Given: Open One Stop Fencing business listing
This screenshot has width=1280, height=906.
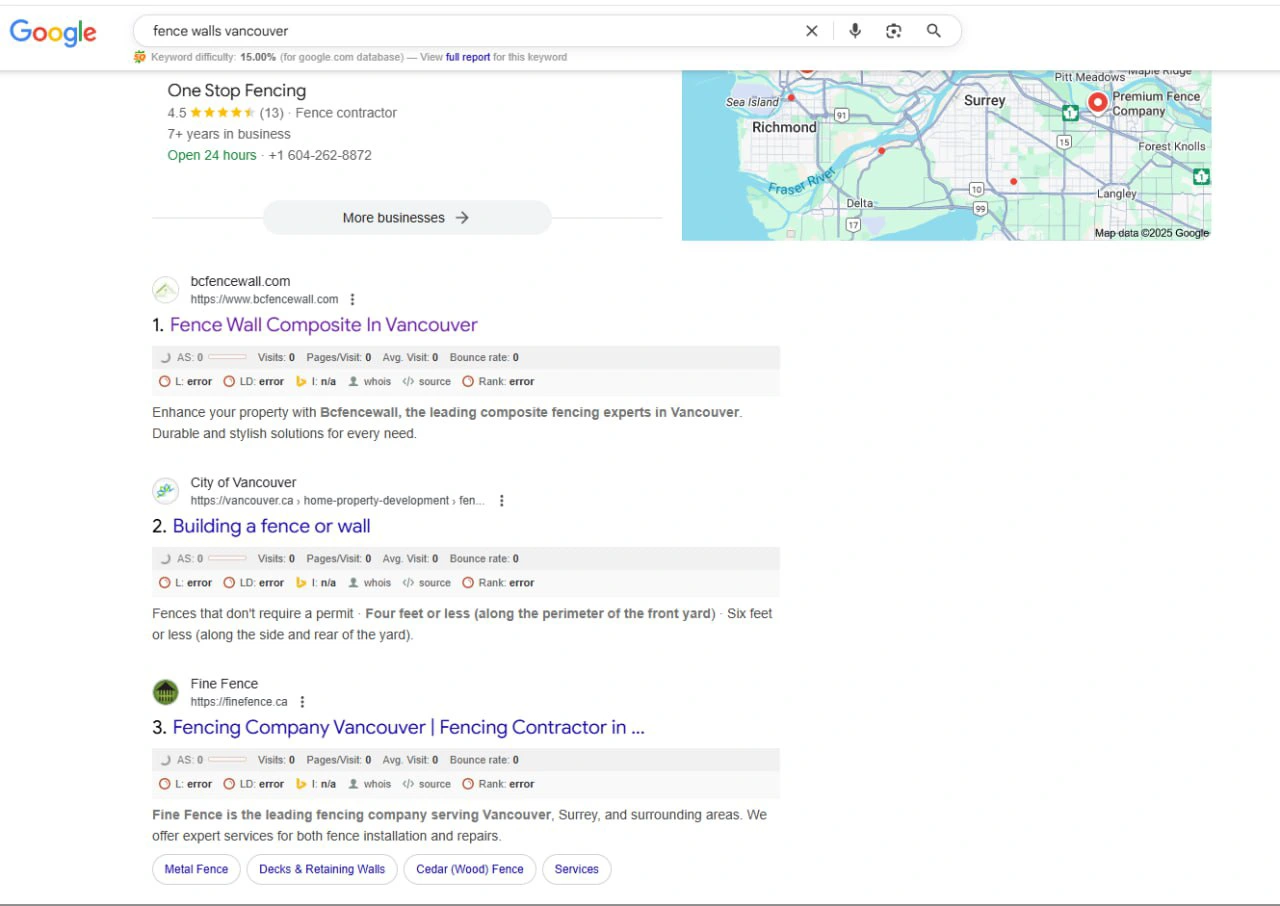Looking at the screenshot, I should [x=237, y=90].
